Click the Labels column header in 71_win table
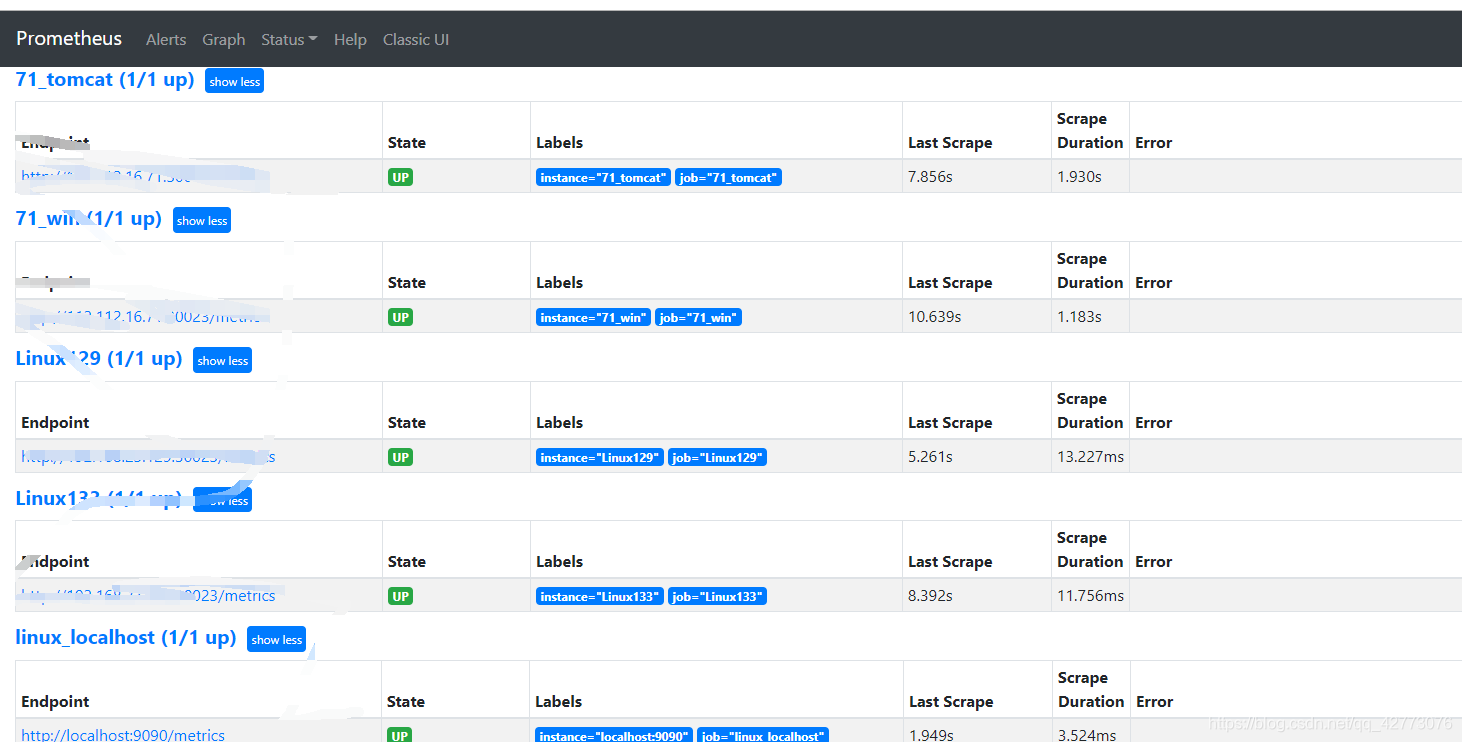Image resolution: width=1462 pixels, height=742 pixels. point(559,283)
